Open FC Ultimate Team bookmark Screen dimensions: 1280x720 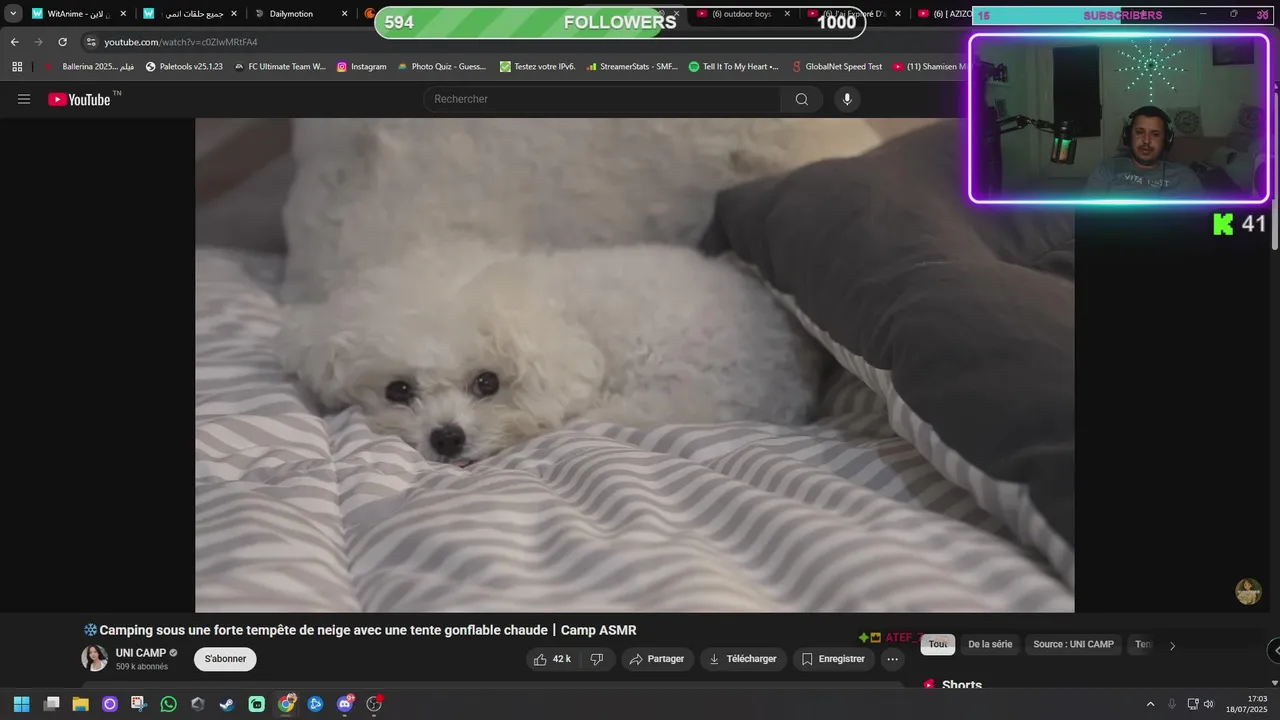tap(279, 67)
